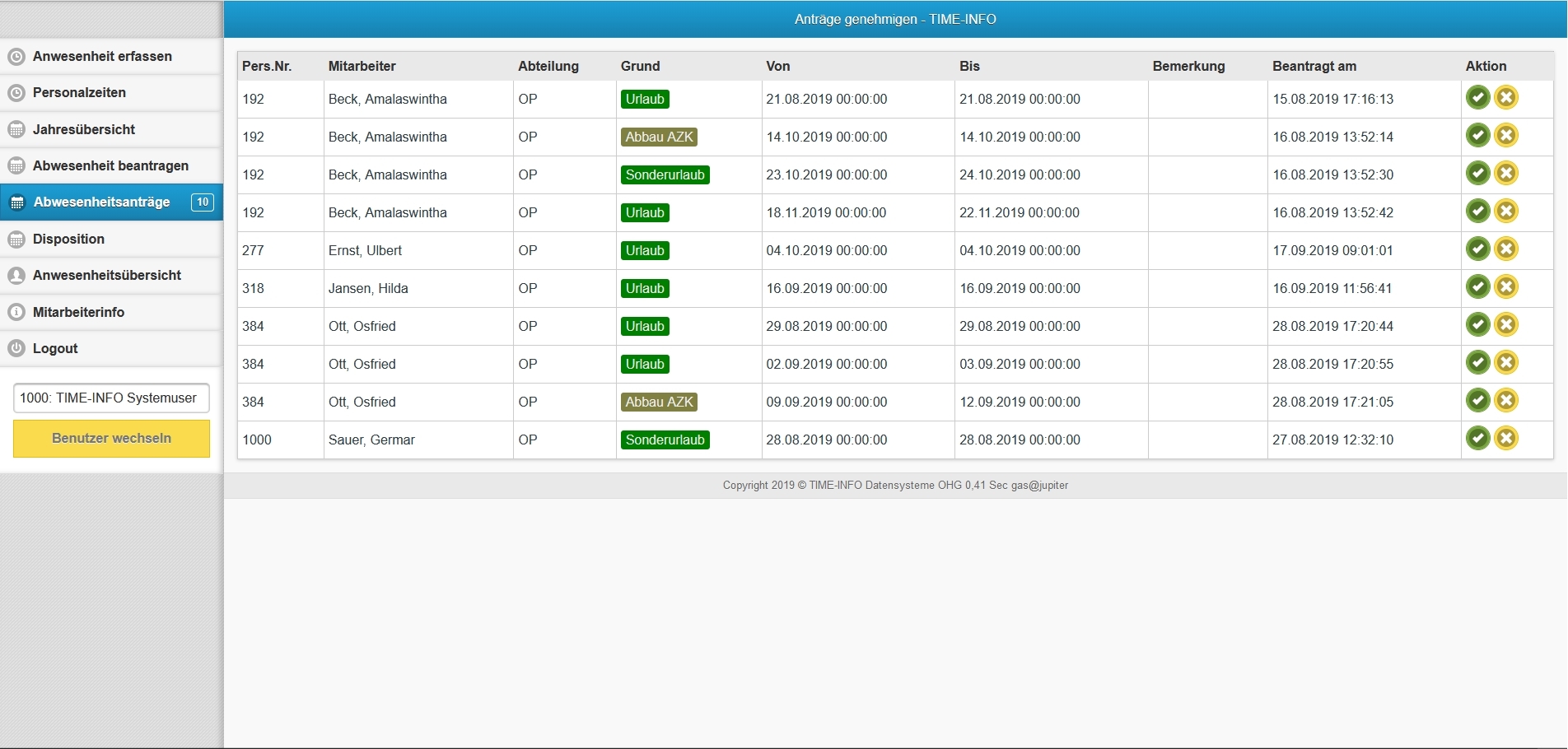Open the Jahresübersicht page
This screenshot has width=1568, height=749.
point(111,129)
